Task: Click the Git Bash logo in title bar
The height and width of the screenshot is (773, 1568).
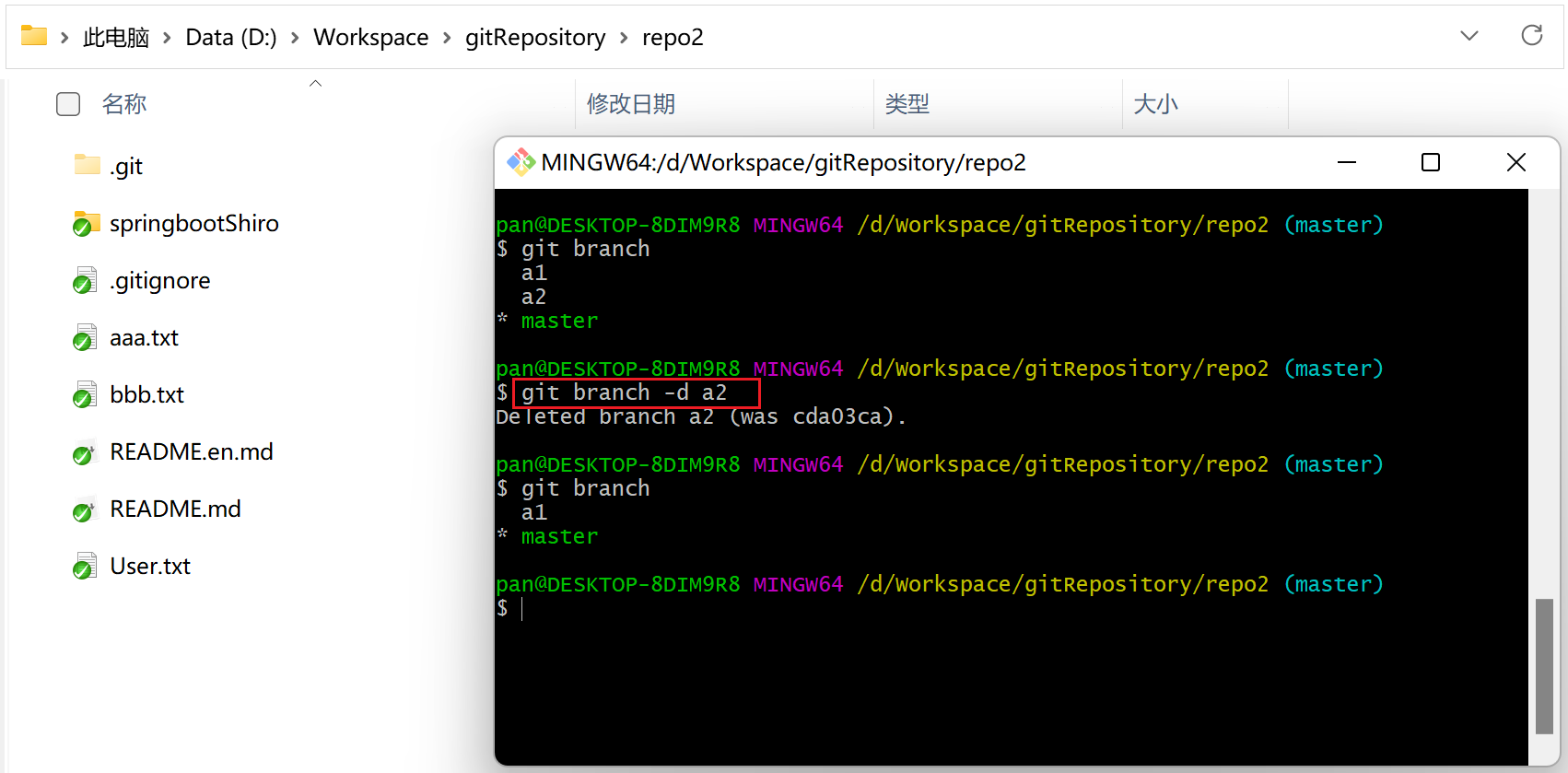Action: (x=521, y=163)
